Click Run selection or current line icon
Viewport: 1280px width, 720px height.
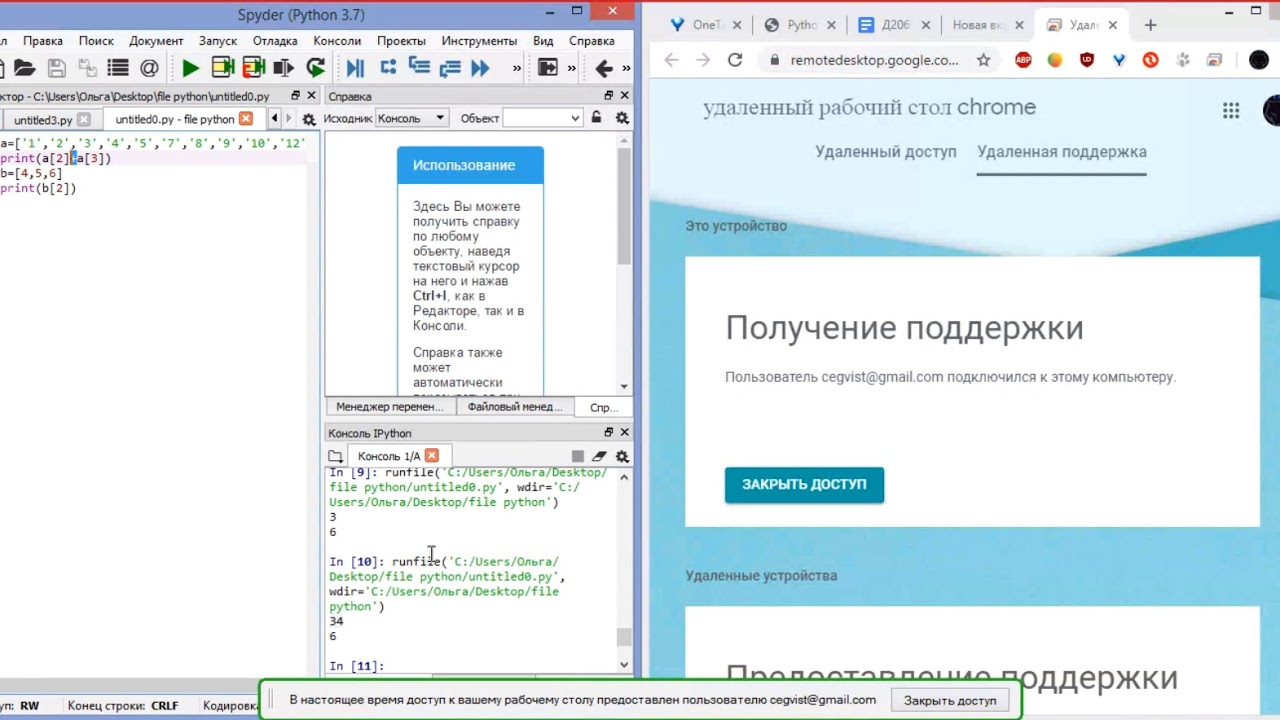pos(284,68)
